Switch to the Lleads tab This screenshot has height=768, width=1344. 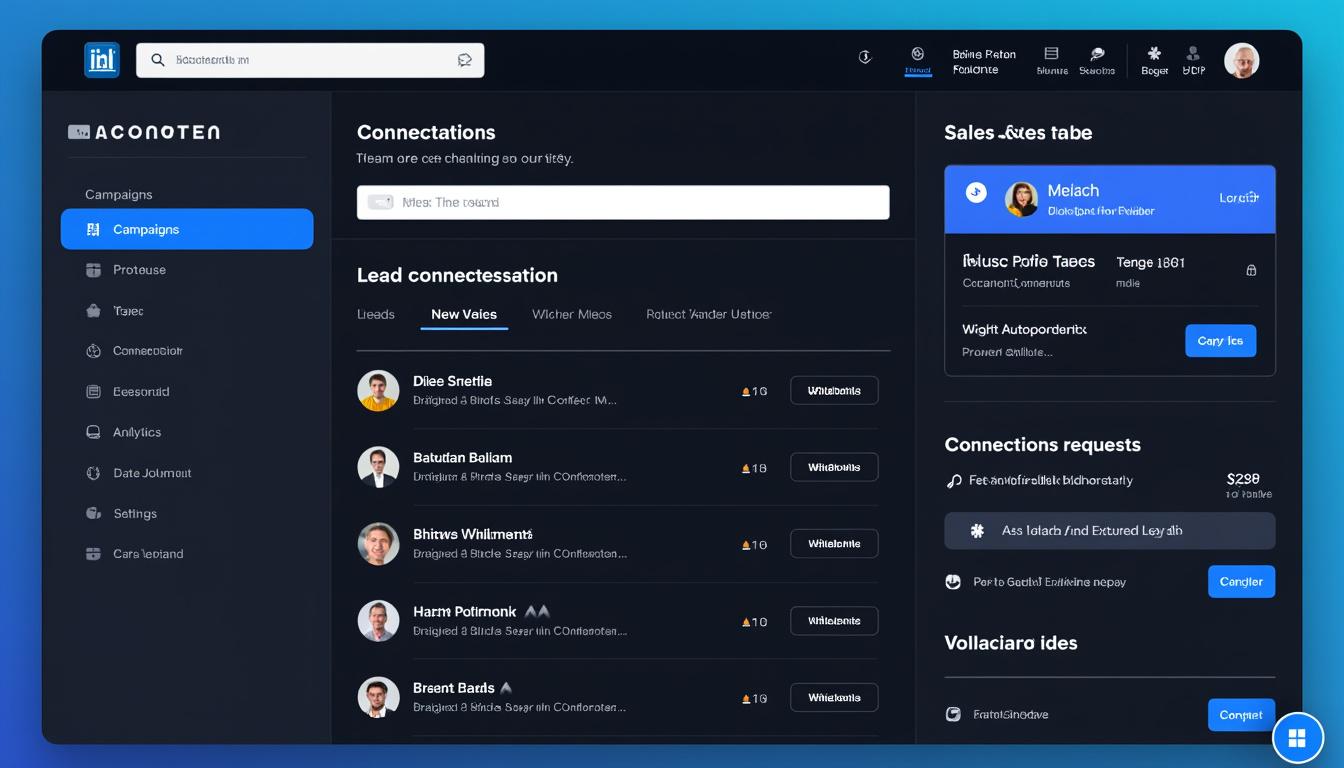376,314
